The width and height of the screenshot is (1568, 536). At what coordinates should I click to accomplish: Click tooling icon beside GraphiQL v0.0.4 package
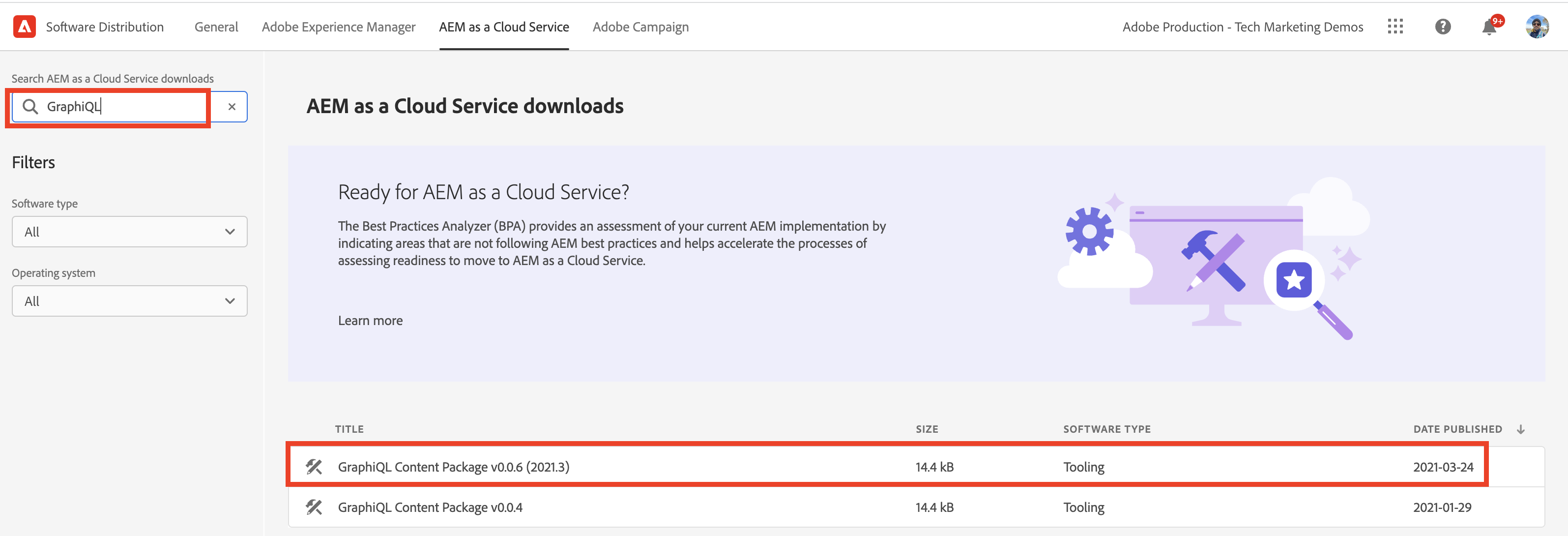coord(314,507)
